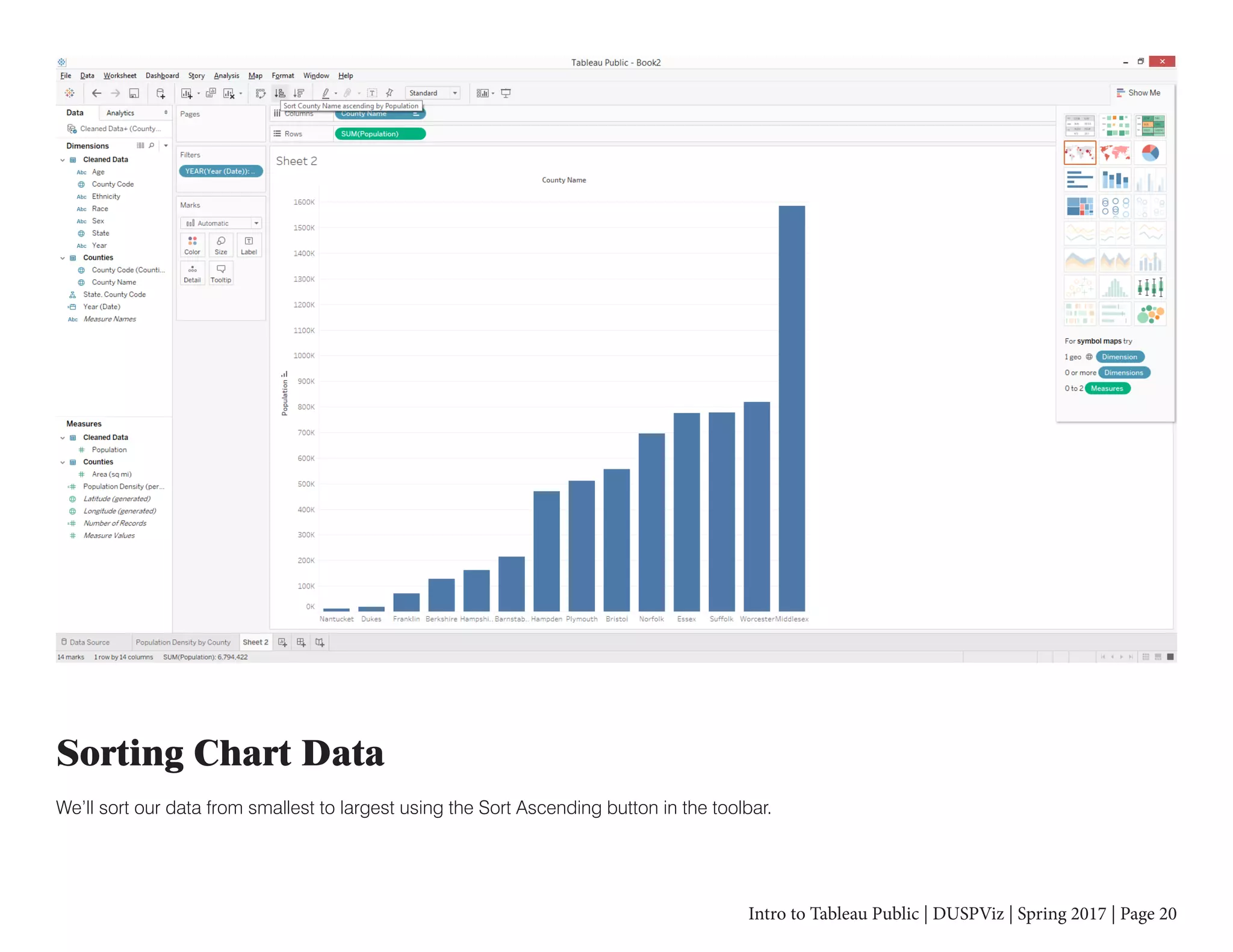Image resolution: width=1233 pixels, height=952 pixels.
Task: Select symbol map in Show Me
Action: click(1079, 153)
